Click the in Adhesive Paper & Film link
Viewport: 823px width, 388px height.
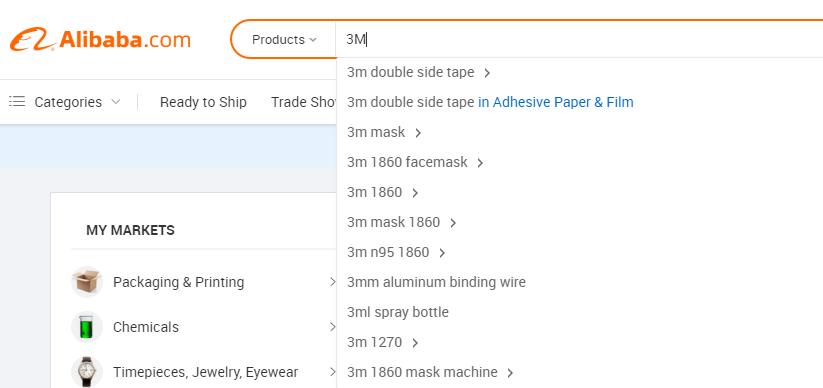coord(556,102)
